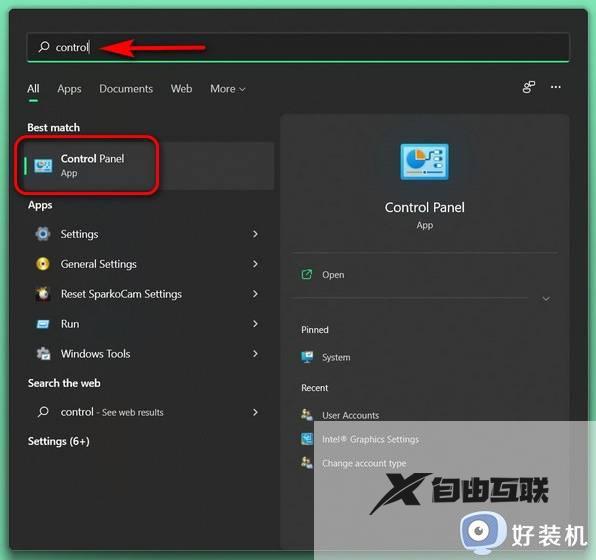This screenshot has width=596, height=560.
Task: Open pinned System item
Action: click(336, 357)
